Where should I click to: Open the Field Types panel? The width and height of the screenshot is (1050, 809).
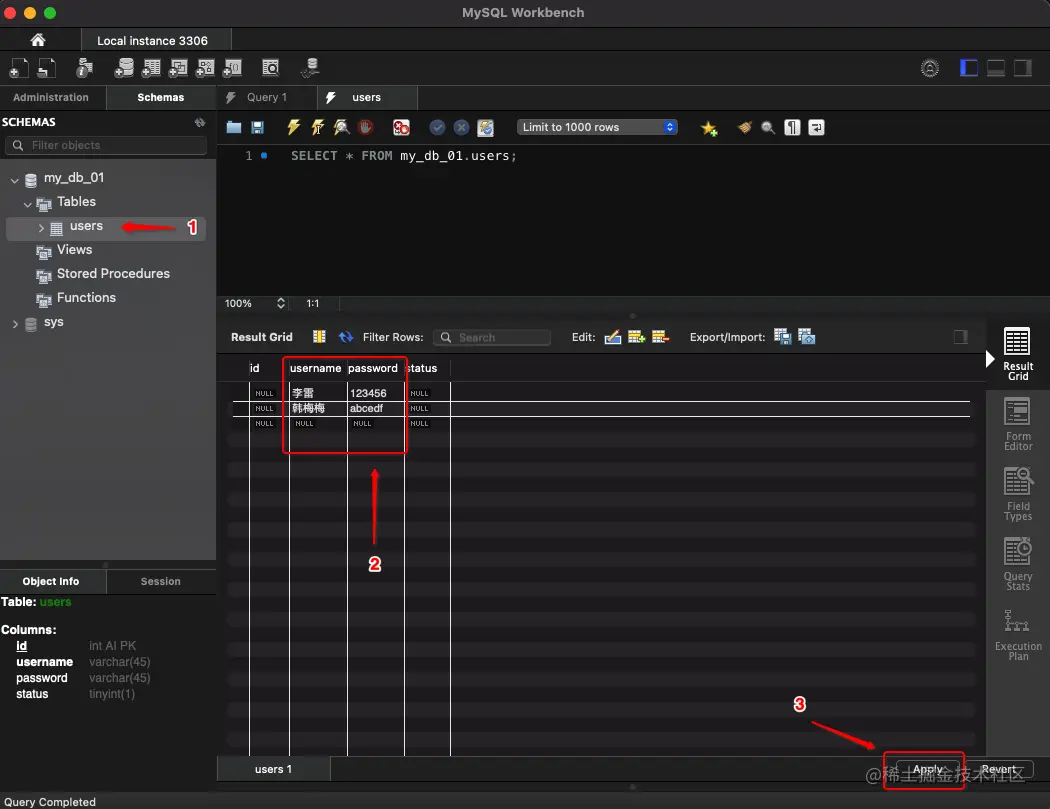point(1018,495)
